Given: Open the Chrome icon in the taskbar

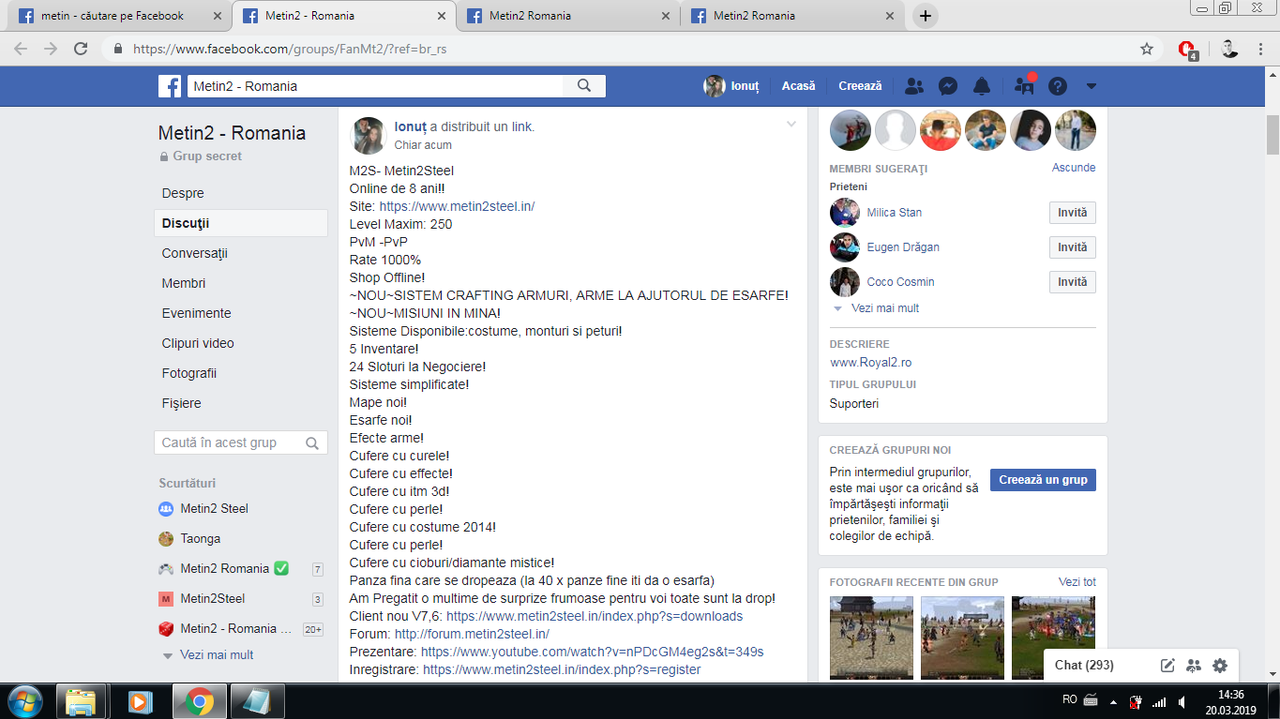Looking at the screenshot, I should 198,702.
